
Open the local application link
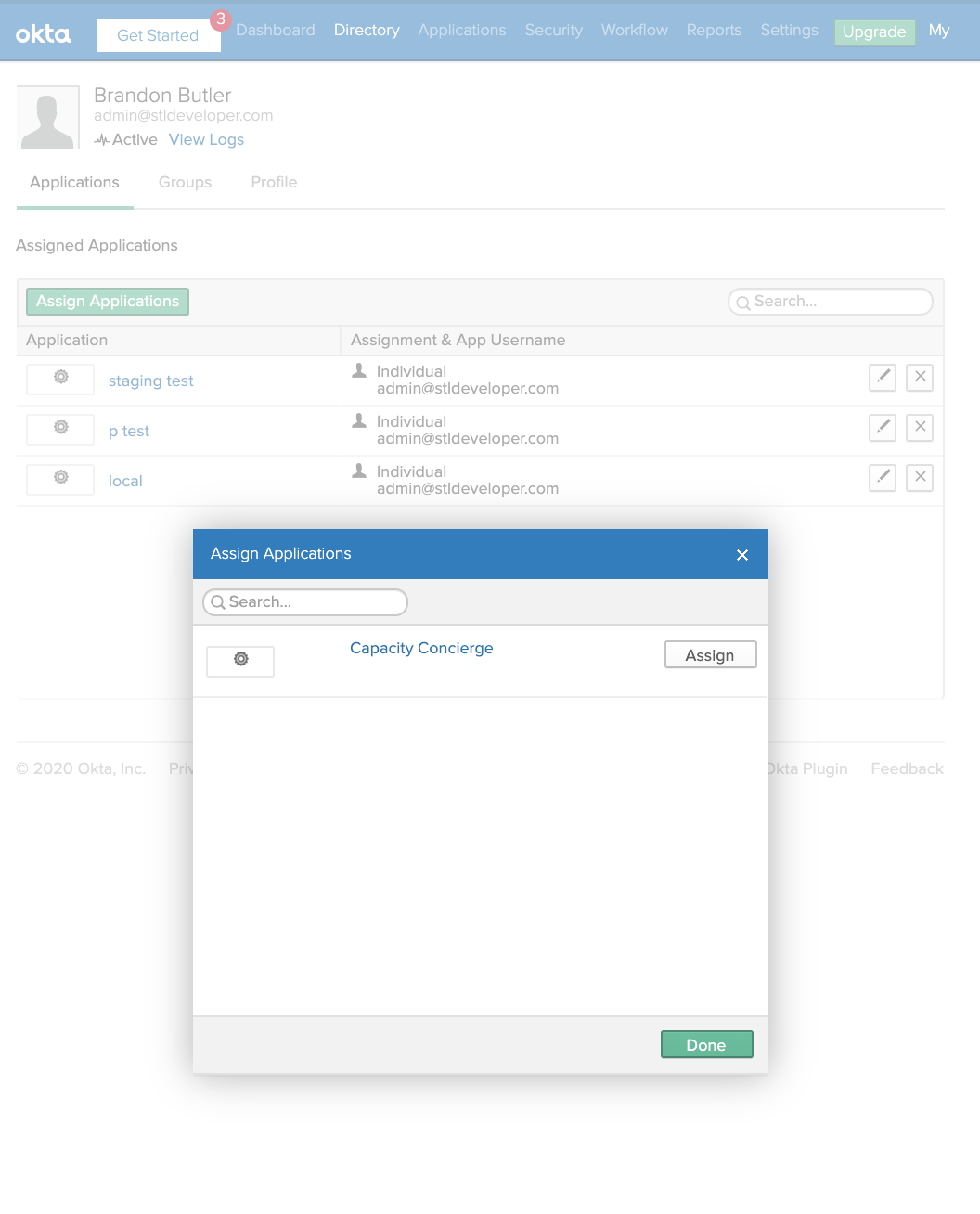click(125, 481)
